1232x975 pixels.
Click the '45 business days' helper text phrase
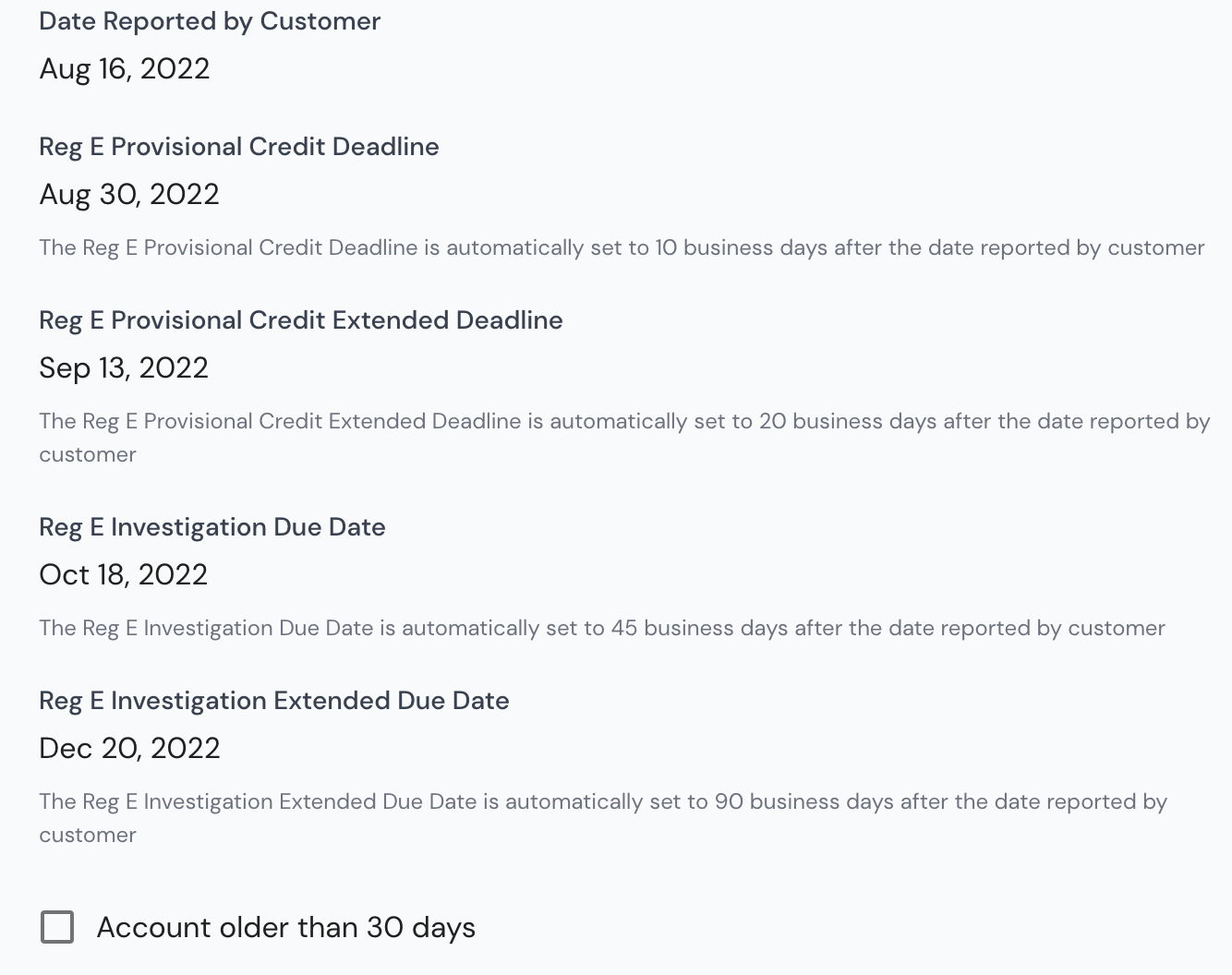point(699,628)
